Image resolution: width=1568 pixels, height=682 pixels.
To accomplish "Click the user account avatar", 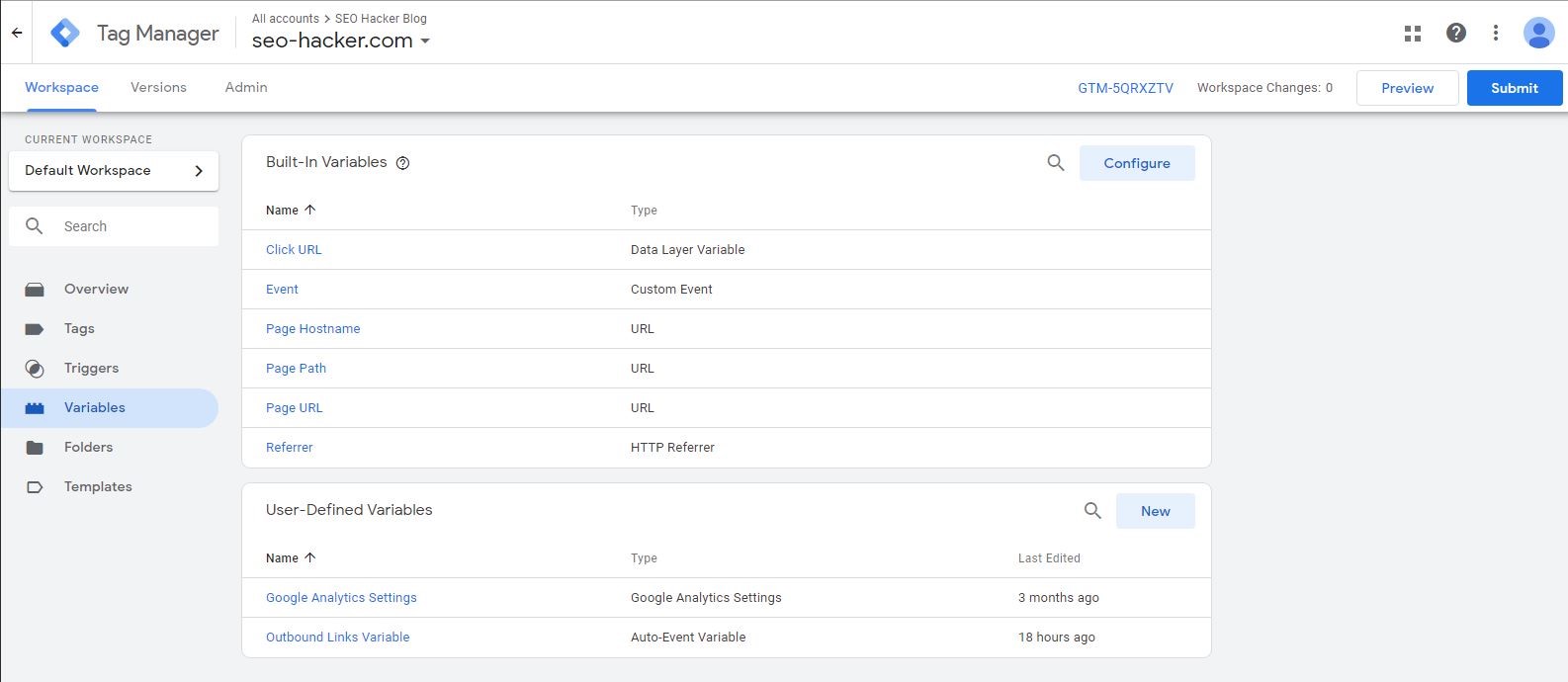I will pyautogui.click(x=1538, y=33).
